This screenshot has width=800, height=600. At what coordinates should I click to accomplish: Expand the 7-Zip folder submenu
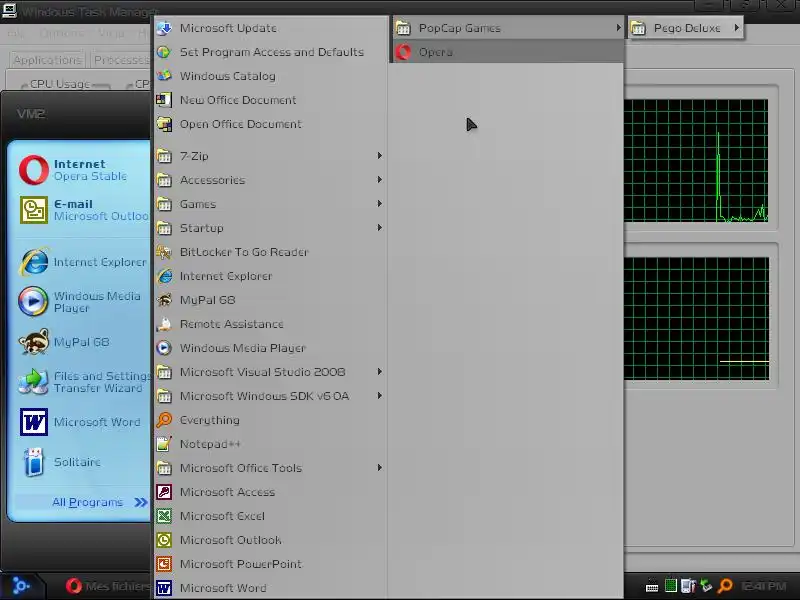pos(270,156)
